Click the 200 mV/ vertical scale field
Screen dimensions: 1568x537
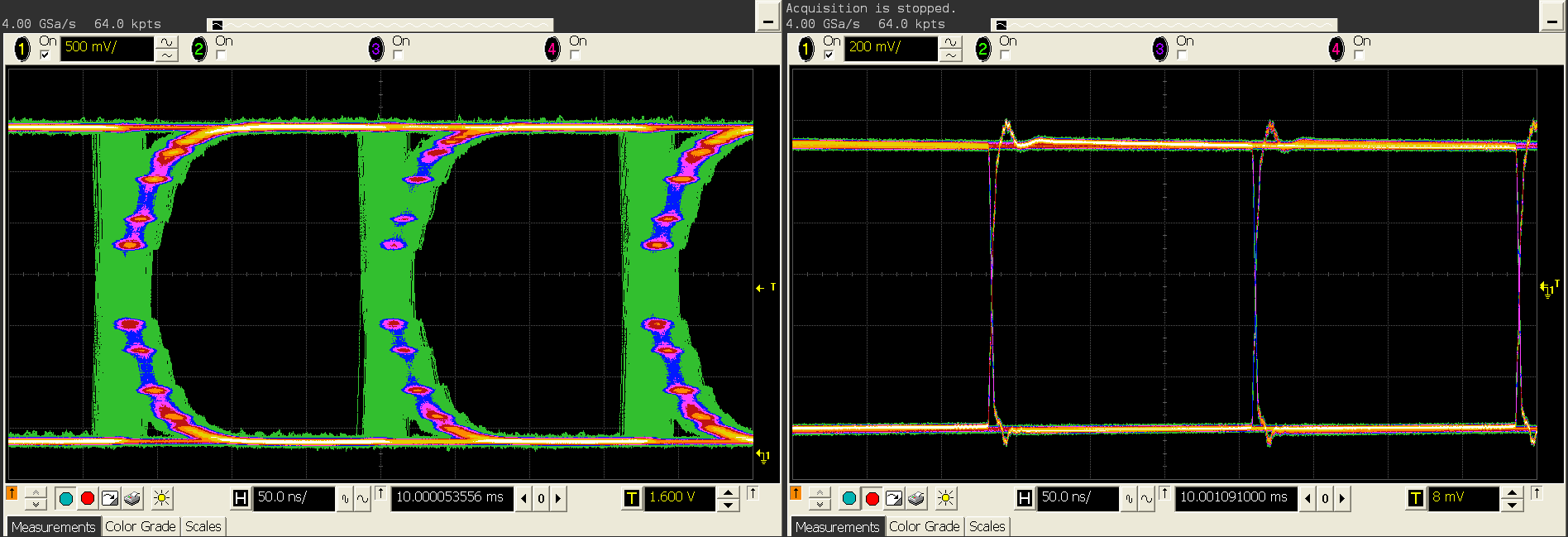point(890,48)
